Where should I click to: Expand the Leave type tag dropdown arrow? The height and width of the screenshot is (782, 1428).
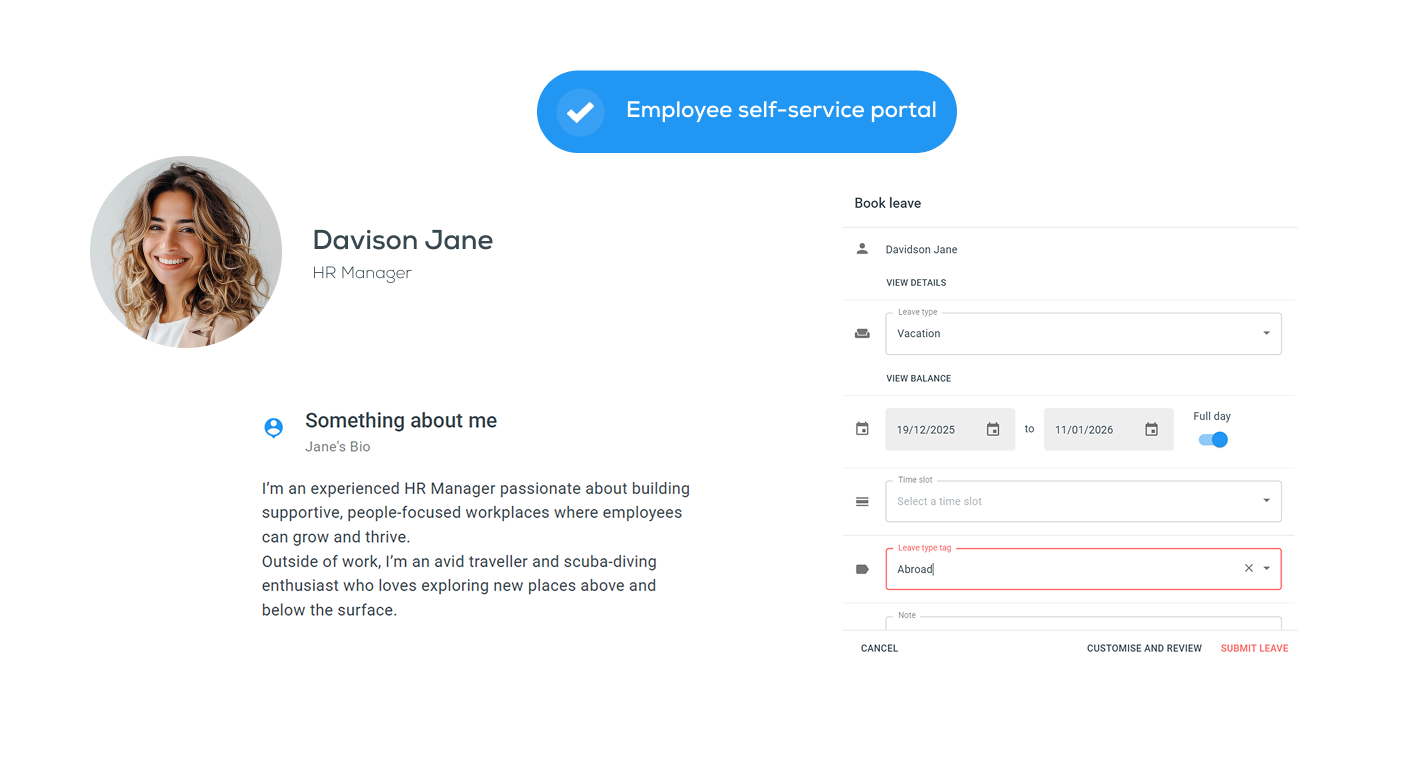1267,569
